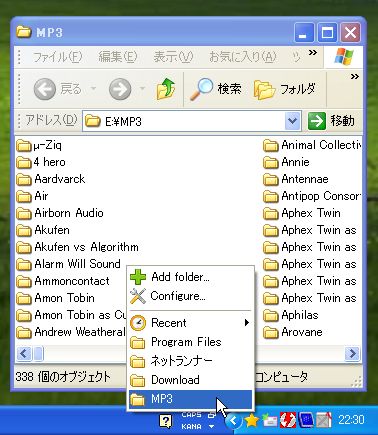The image size is (378, 435).
Task: Select the Antipop Consortium folder
Action: (x=312, y=196)
